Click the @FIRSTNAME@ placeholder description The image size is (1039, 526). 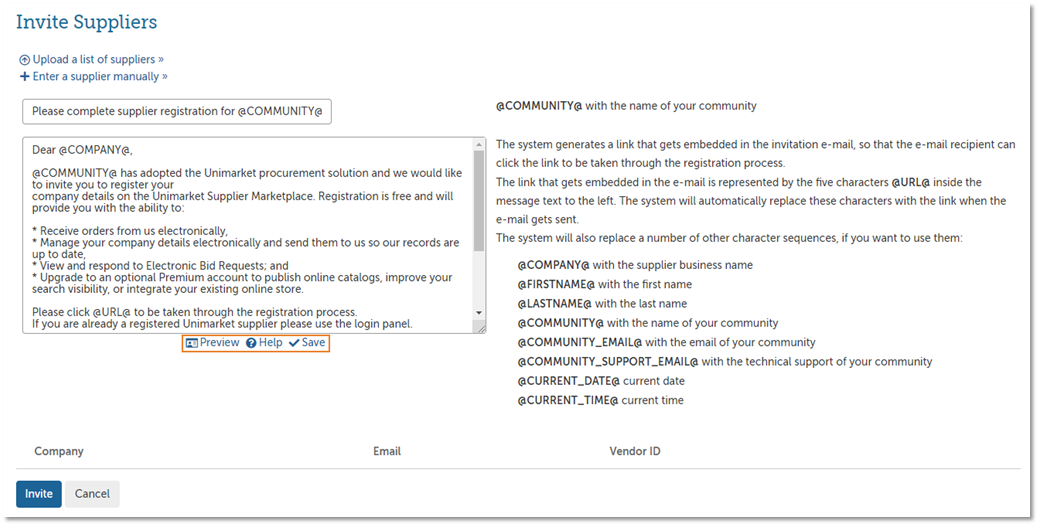click(x=604, y=284)
